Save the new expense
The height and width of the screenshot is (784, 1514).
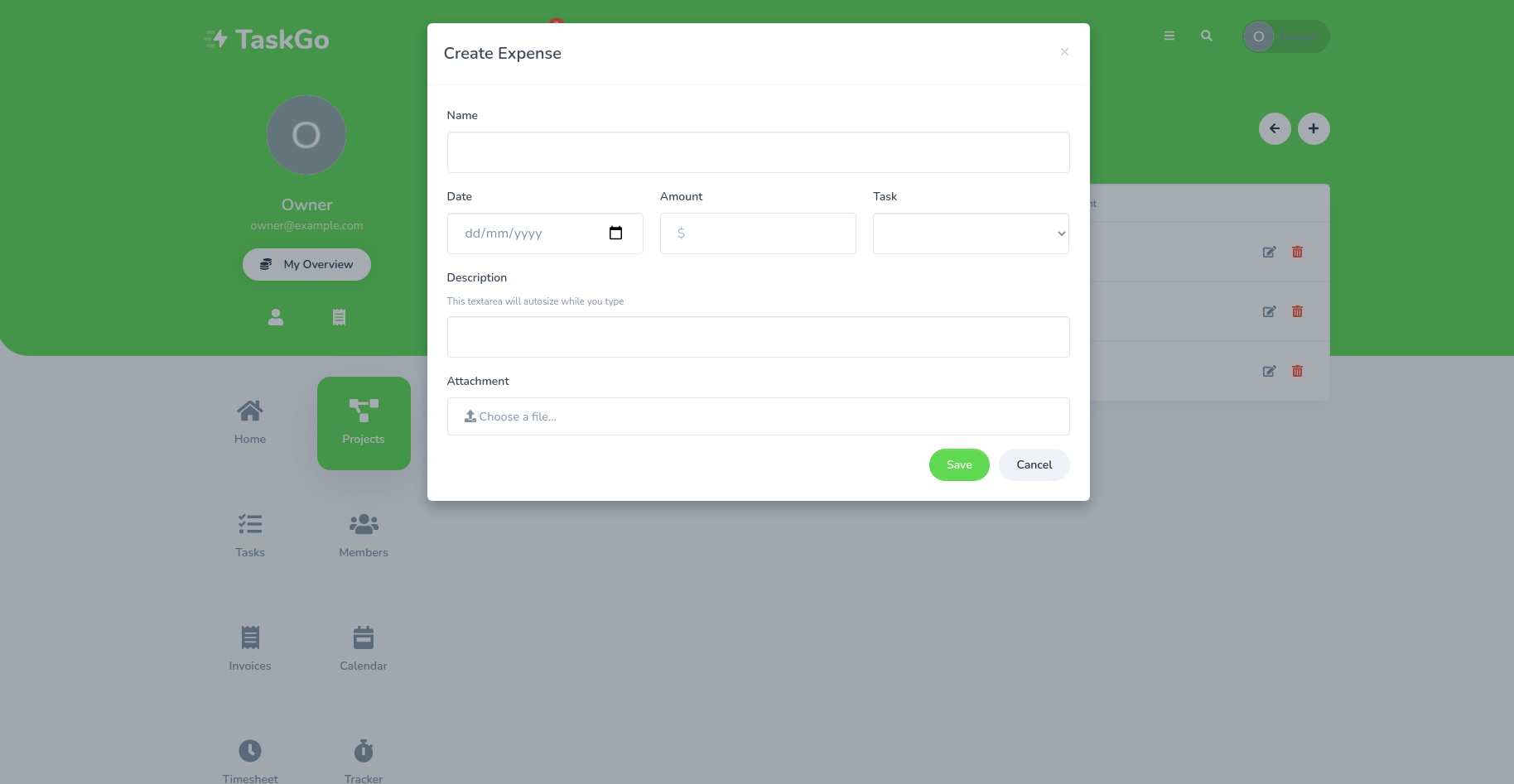click(959, 464)
